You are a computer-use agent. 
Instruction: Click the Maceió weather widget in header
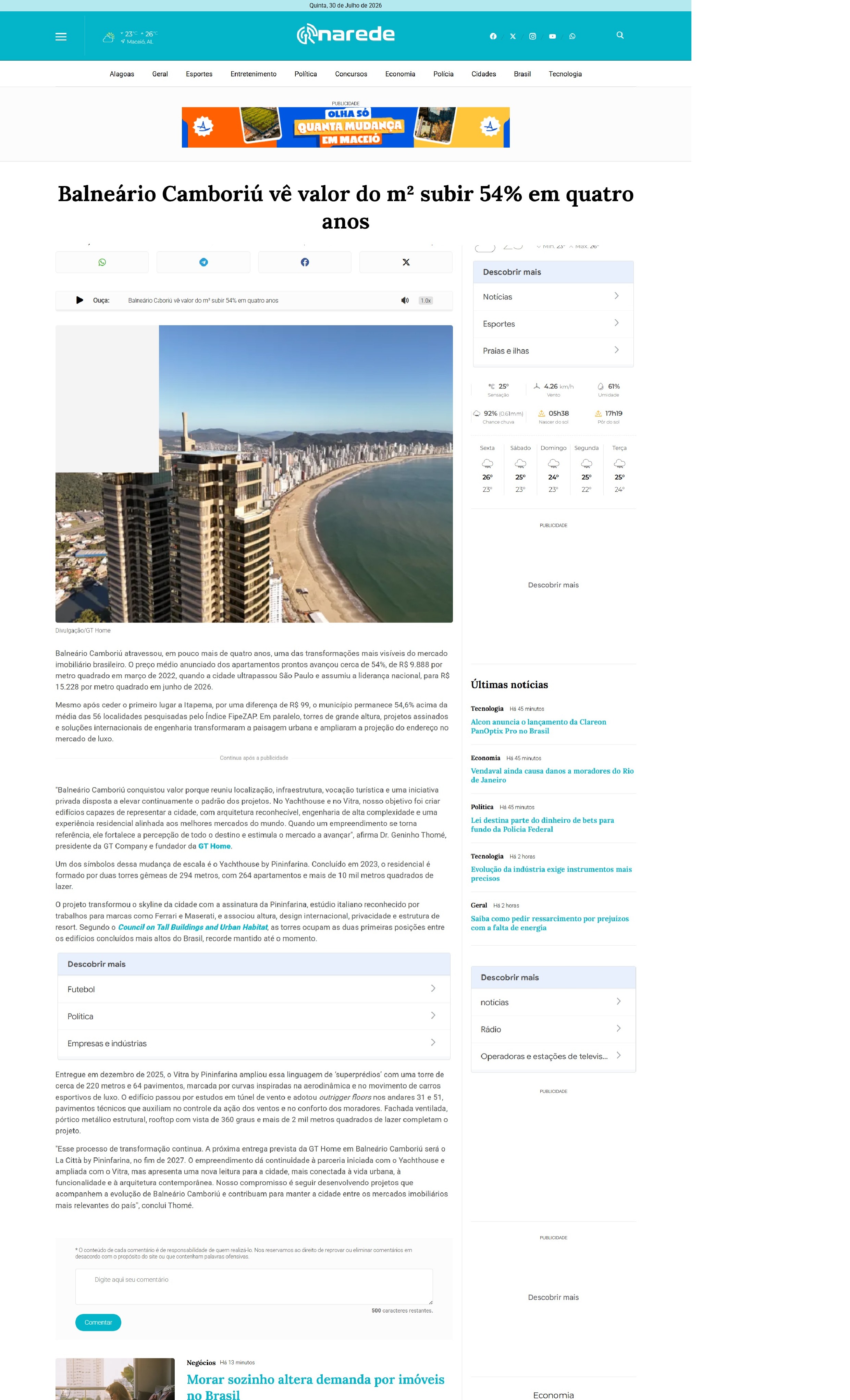point(130,37)
